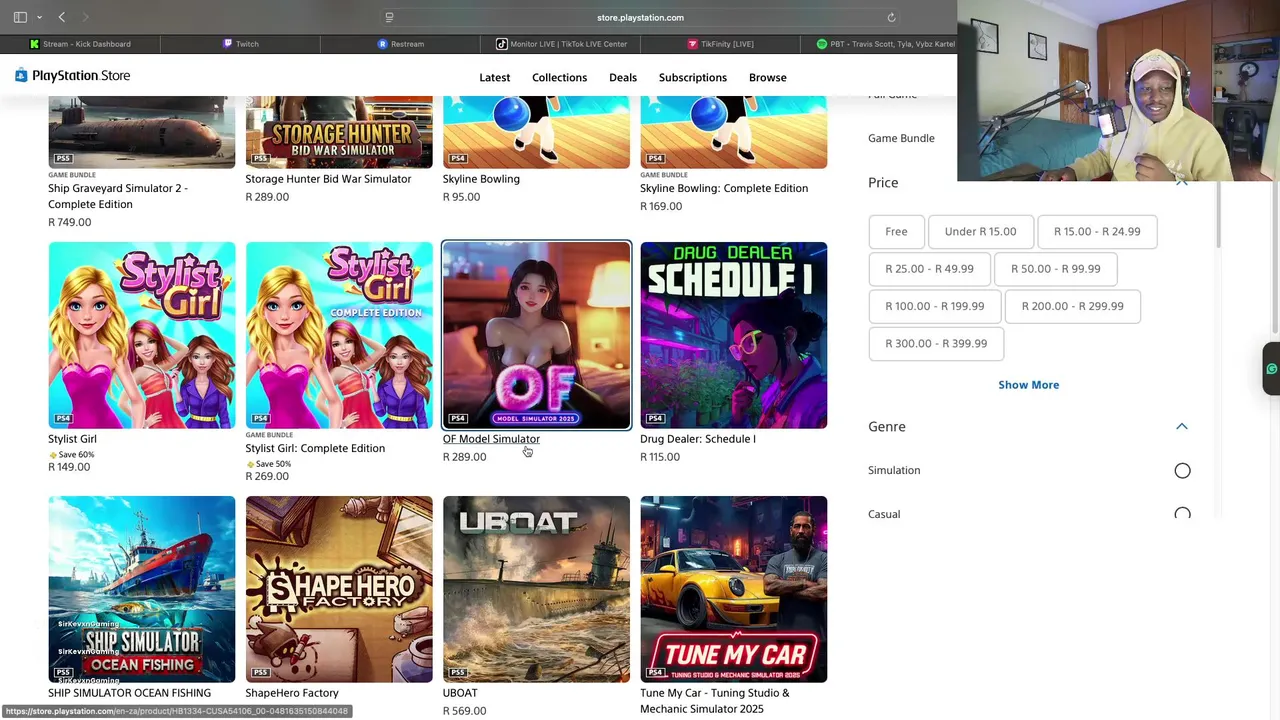This screenshot has height=720, width=1280.
Task: Select the R 50.00 - R 99.99 filter
Action: [x=1055, y=268]
